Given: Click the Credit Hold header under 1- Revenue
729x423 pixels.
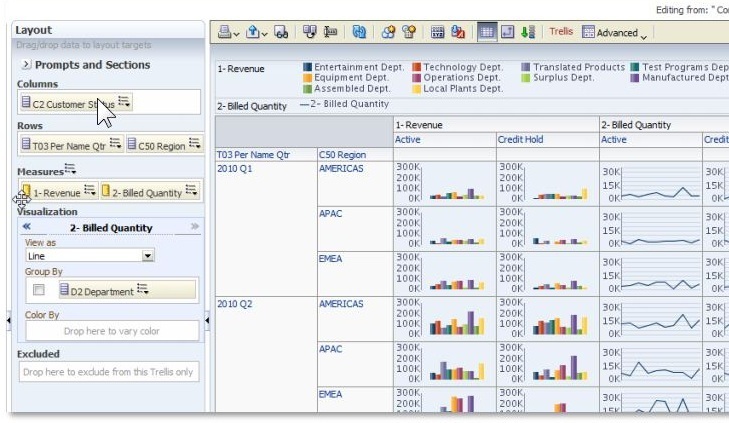Looking at the screenshot, I should pyautogui.click(x=520, y=139).
